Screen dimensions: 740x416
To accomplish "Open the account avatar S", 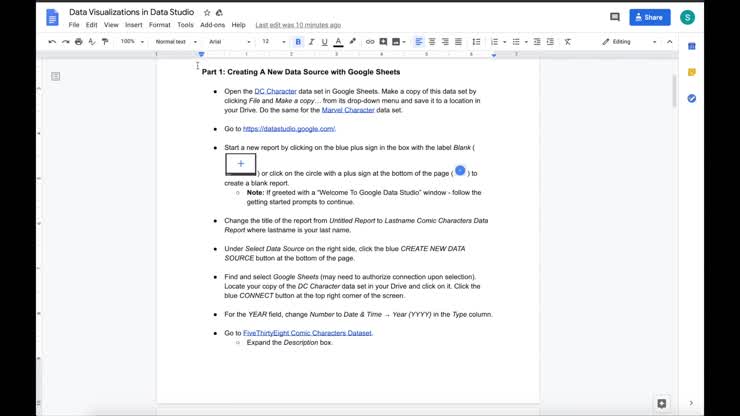I will [x=687, y=17].
